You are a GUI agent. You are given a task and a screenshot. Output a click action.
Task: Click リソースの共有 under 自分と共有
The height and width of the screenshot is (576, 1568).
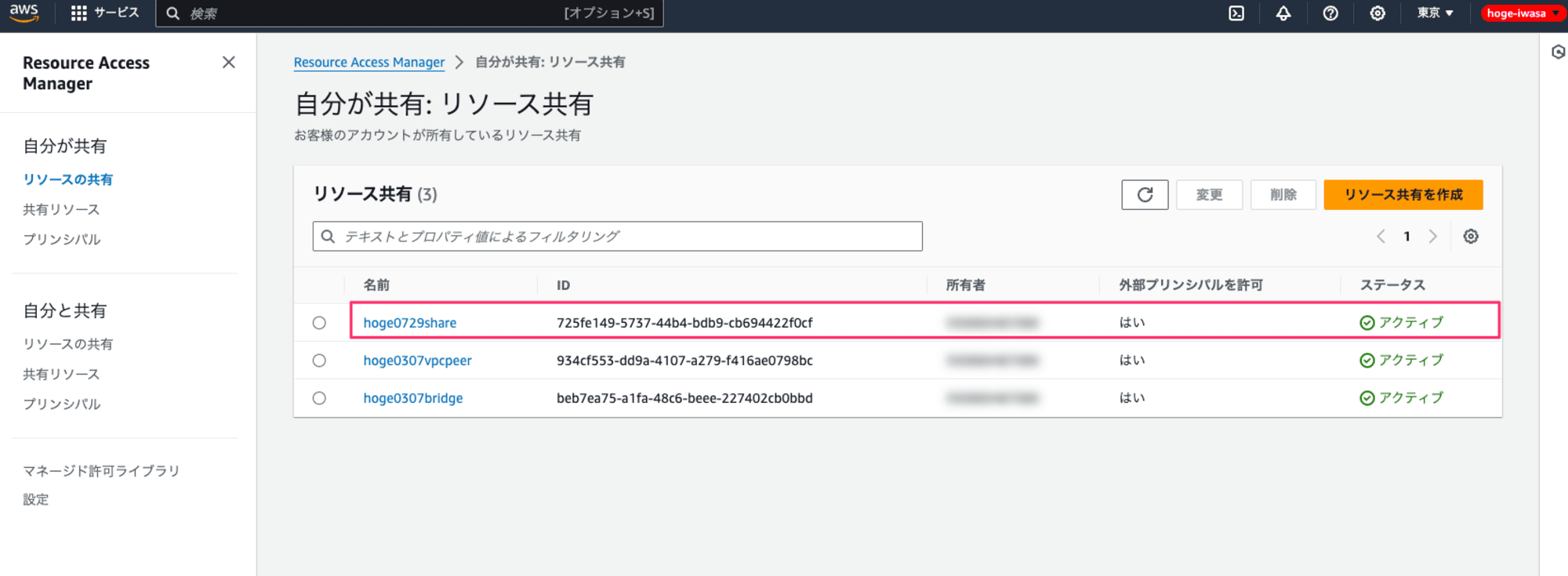(67, 344)
